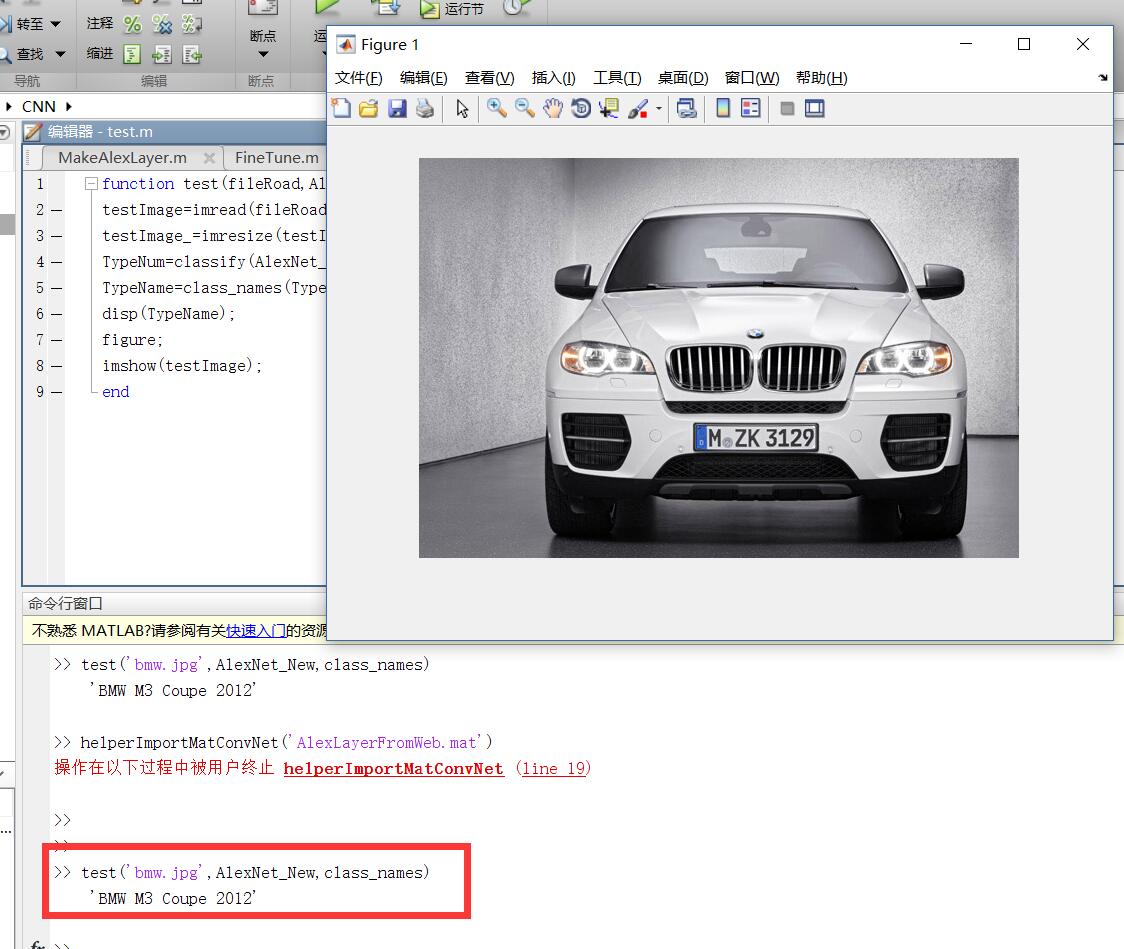The height and width of the screenshot is (949, 1124).
Task: Select the Pan hand tool
Action: (x=553, y=108)
